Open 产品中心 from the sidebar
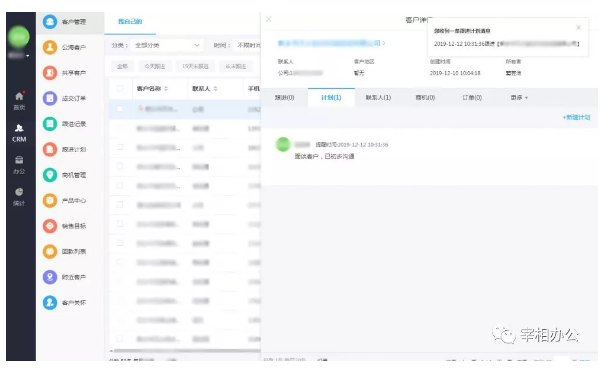 click(x=65, y=200)
